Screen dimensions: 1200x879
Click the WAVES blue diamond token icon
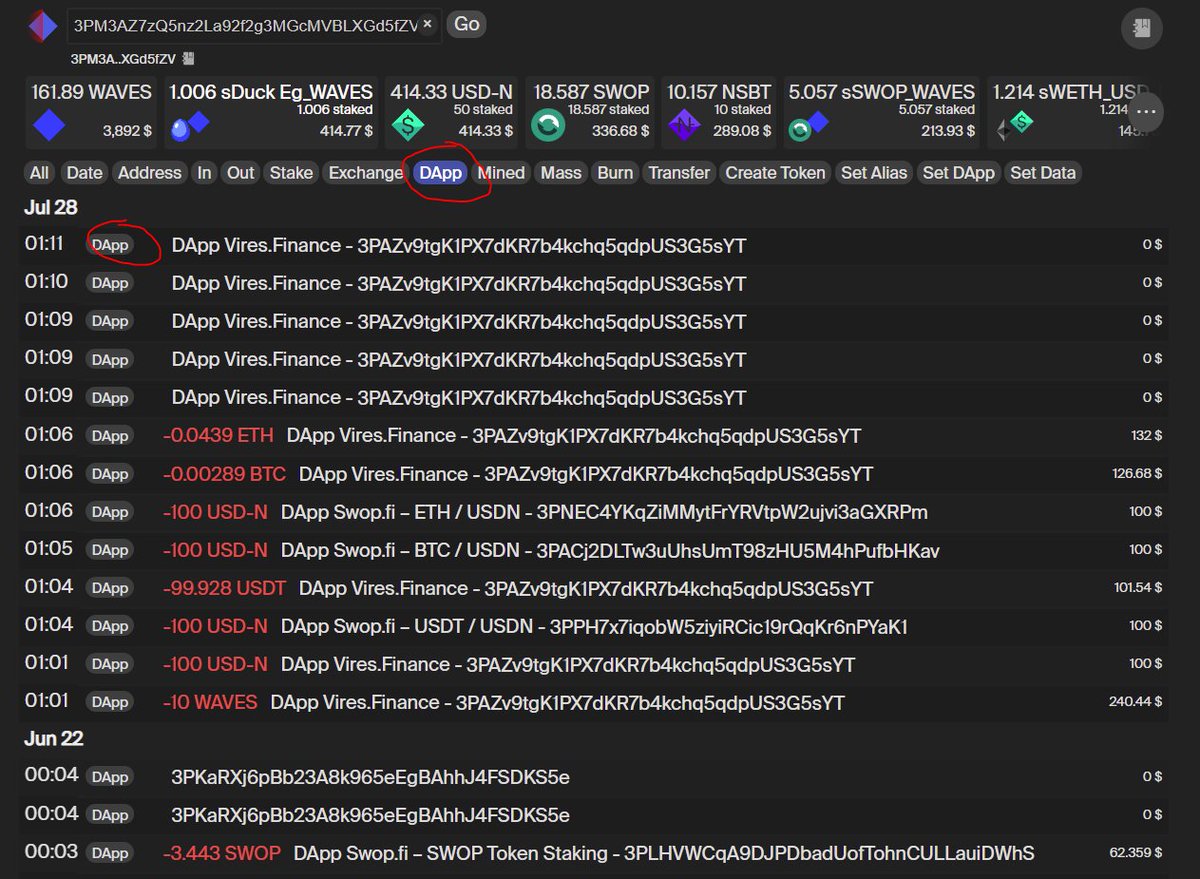point(48,126)
